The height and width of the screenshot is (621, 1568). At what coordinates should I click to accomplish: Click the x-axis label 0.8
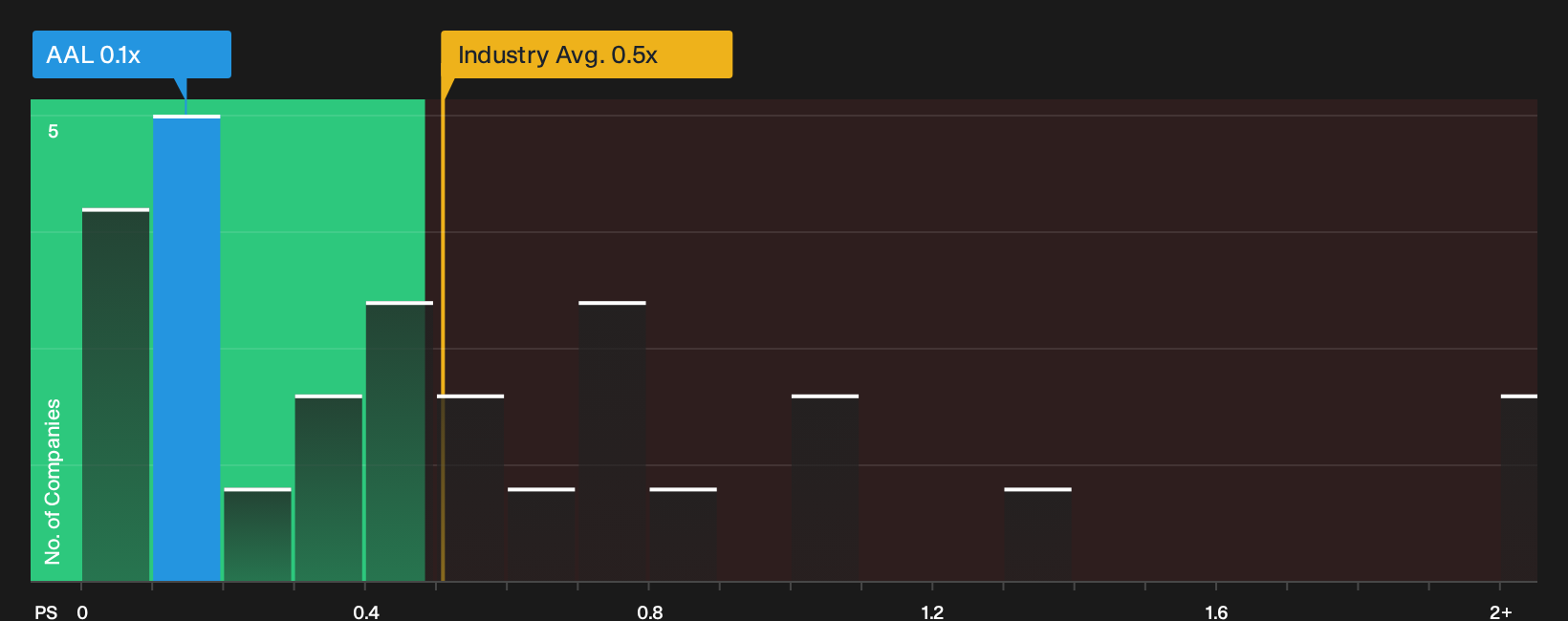(650, 612)
